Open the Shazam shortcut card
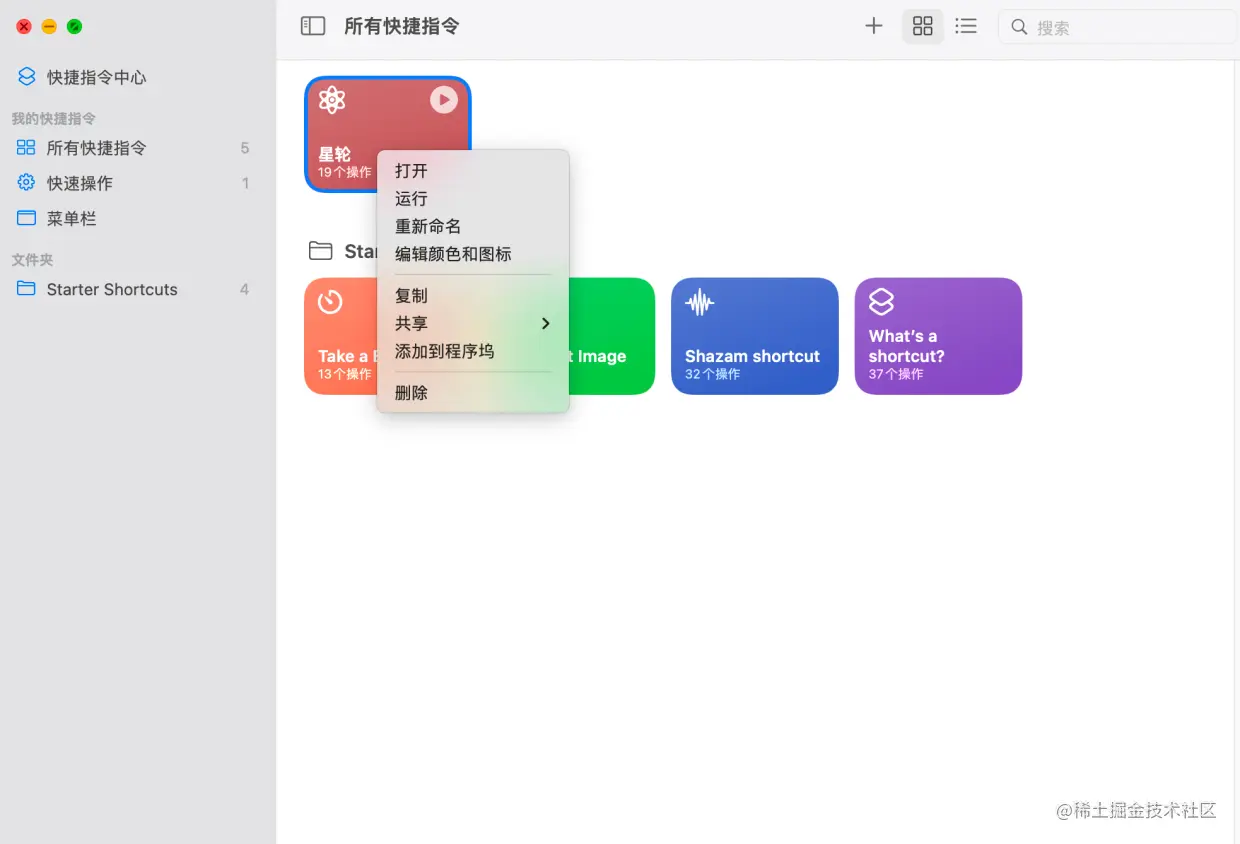This screenshot has width=1240, height=844. [755, 336]
